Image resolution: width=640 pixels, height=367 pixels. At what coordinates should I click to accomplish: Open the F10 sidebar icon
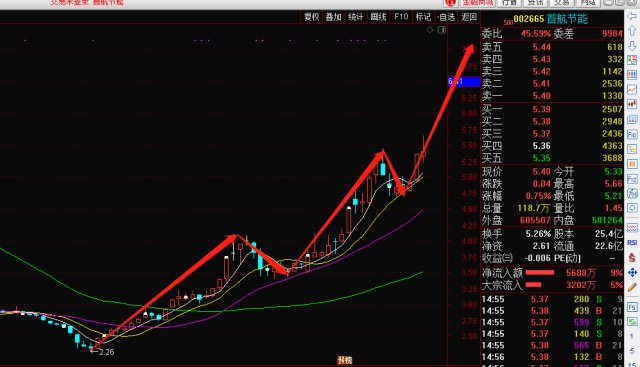coord(632,134)
